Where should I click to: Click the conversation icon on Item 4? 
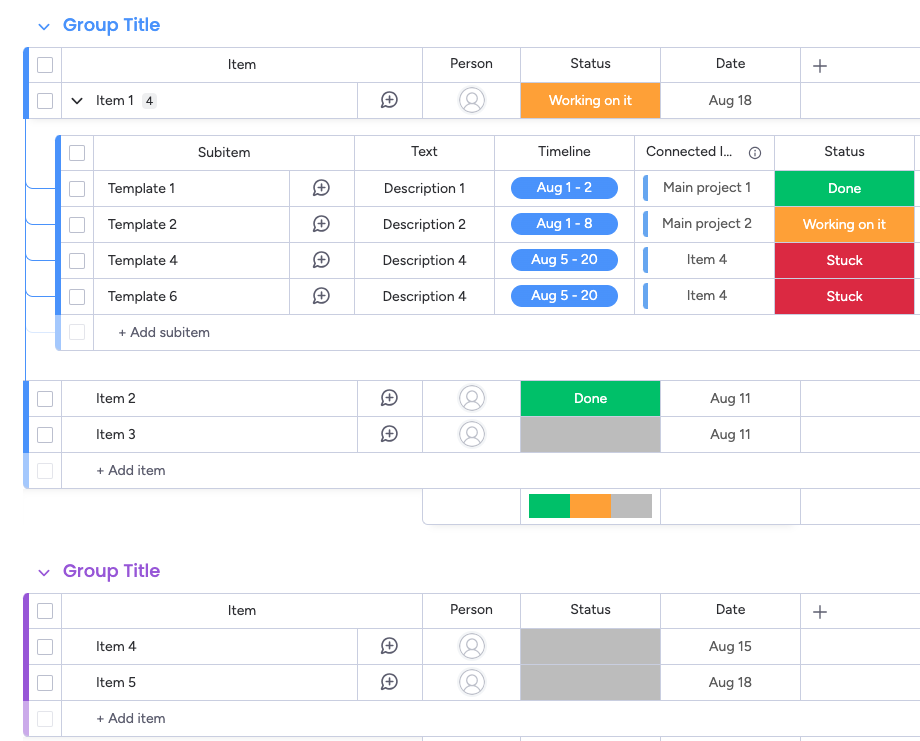click(389, 646)
